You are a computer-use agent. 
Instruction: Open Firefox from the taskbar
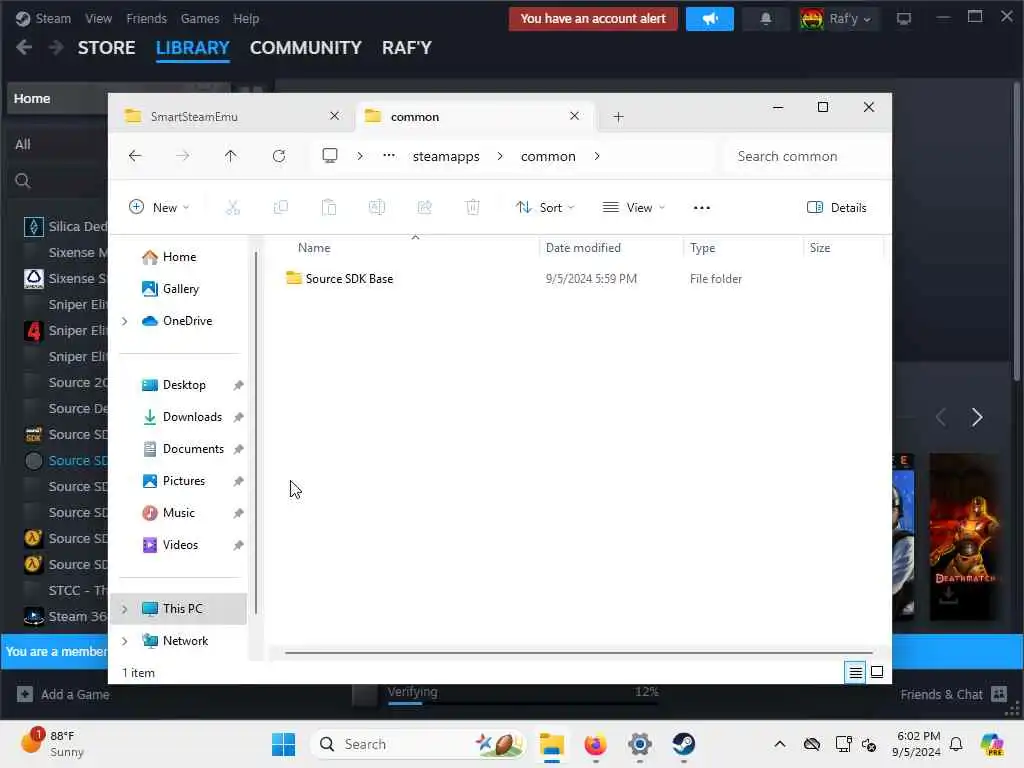pos(595,744)
